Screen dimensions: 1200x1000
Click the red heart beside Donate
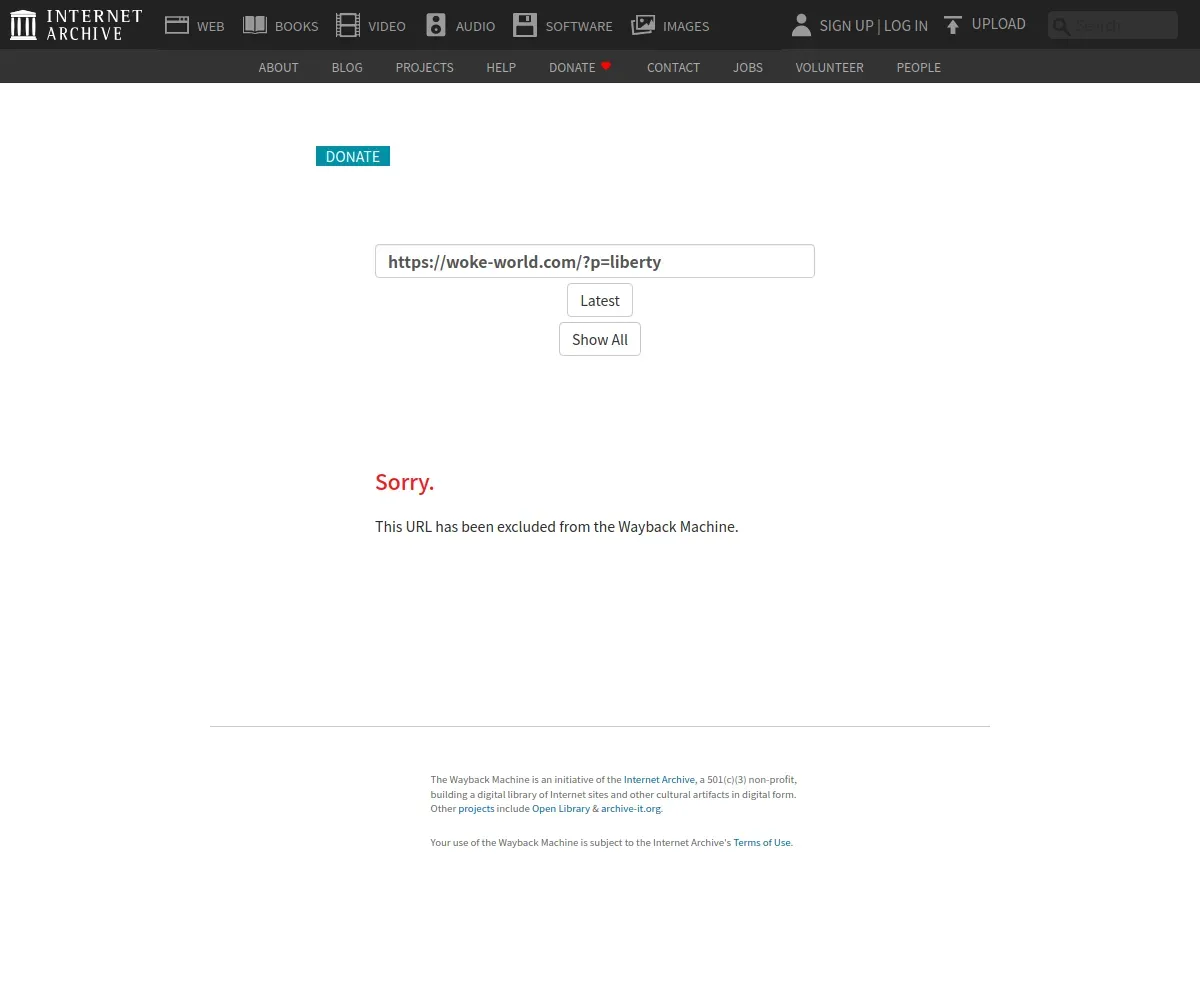pos(606,66)
